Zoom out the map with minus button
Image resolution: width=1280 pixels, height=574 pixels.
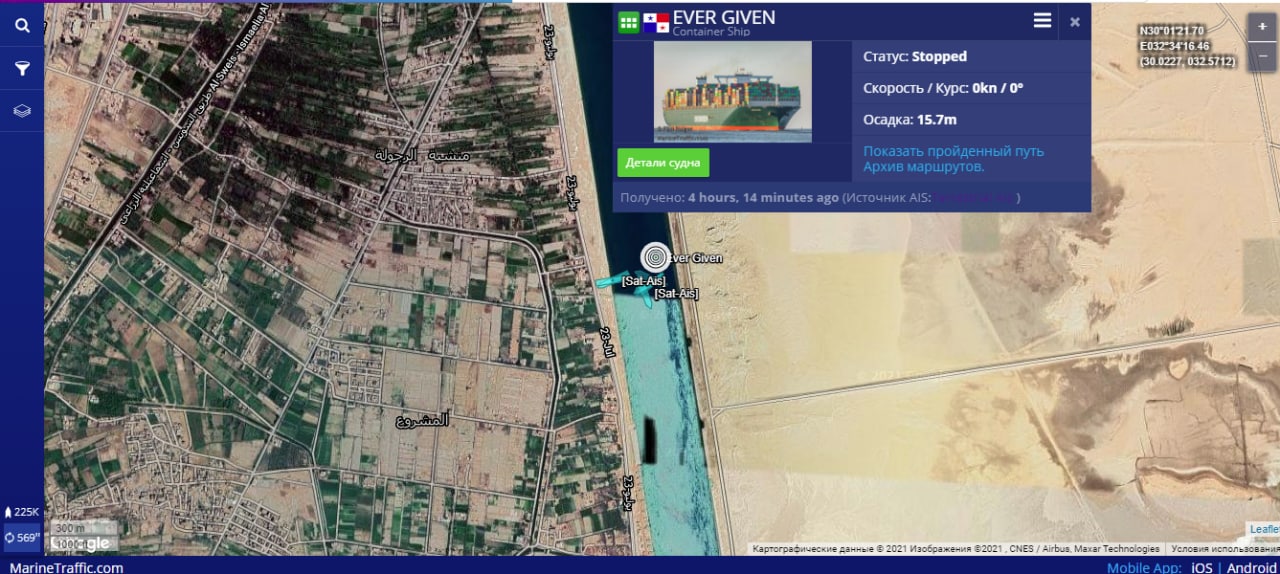pyautogui.click(x=1262, y=57)
